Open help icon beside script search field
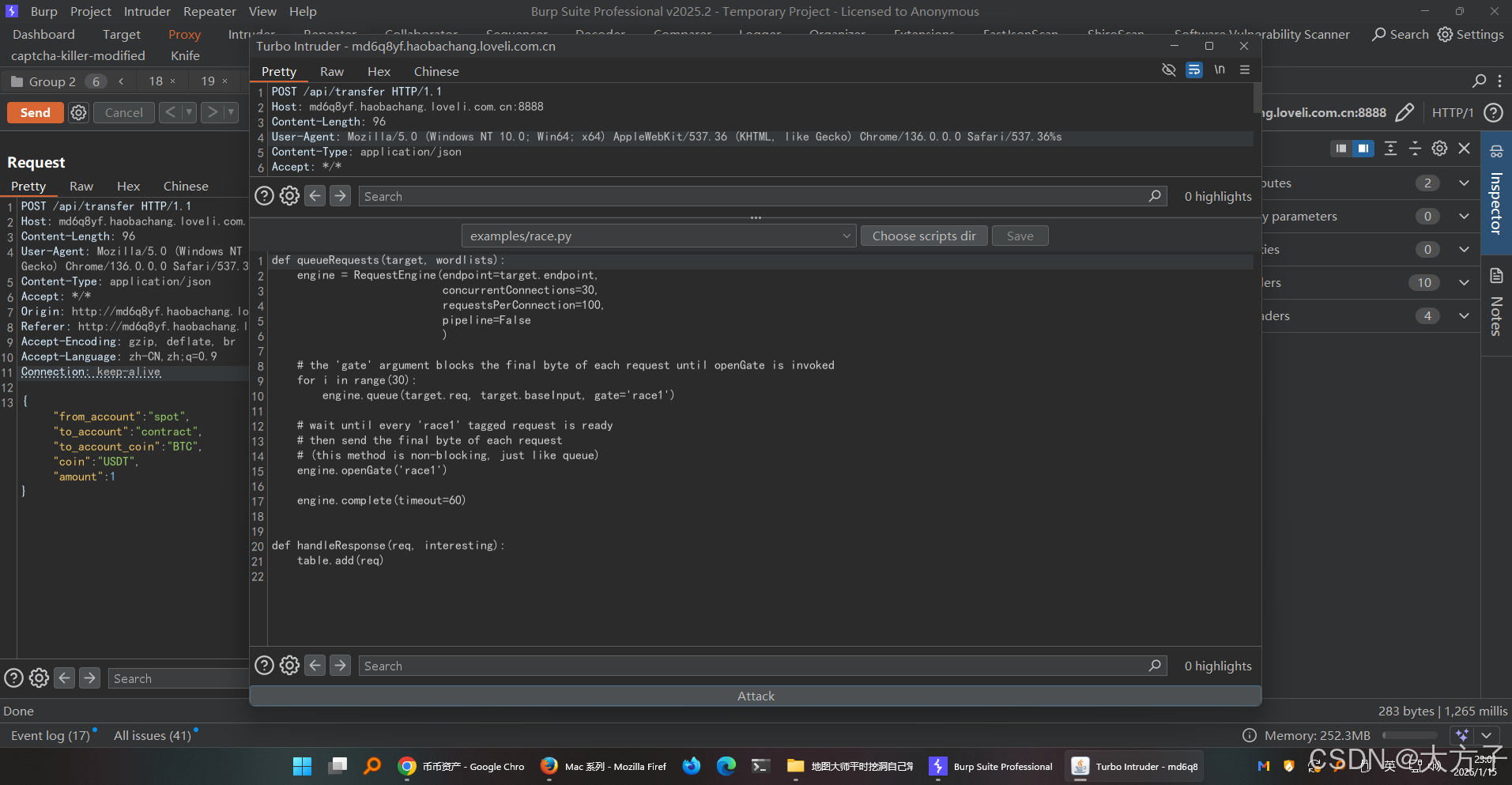This screenshot has width=1512, height=785. pos(264,666)
